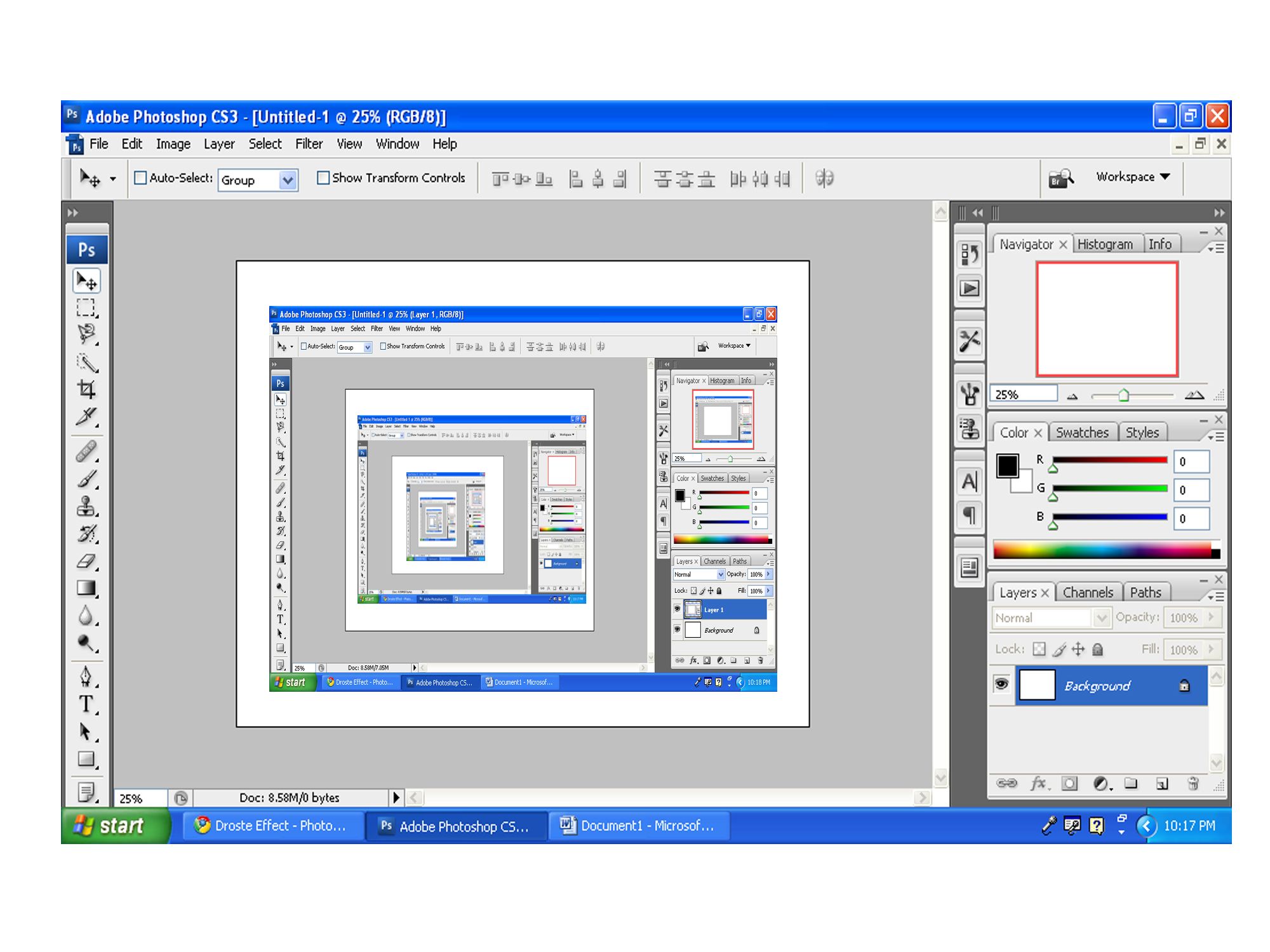
Task: Click Create new layer button
Action: point(1162,783)
